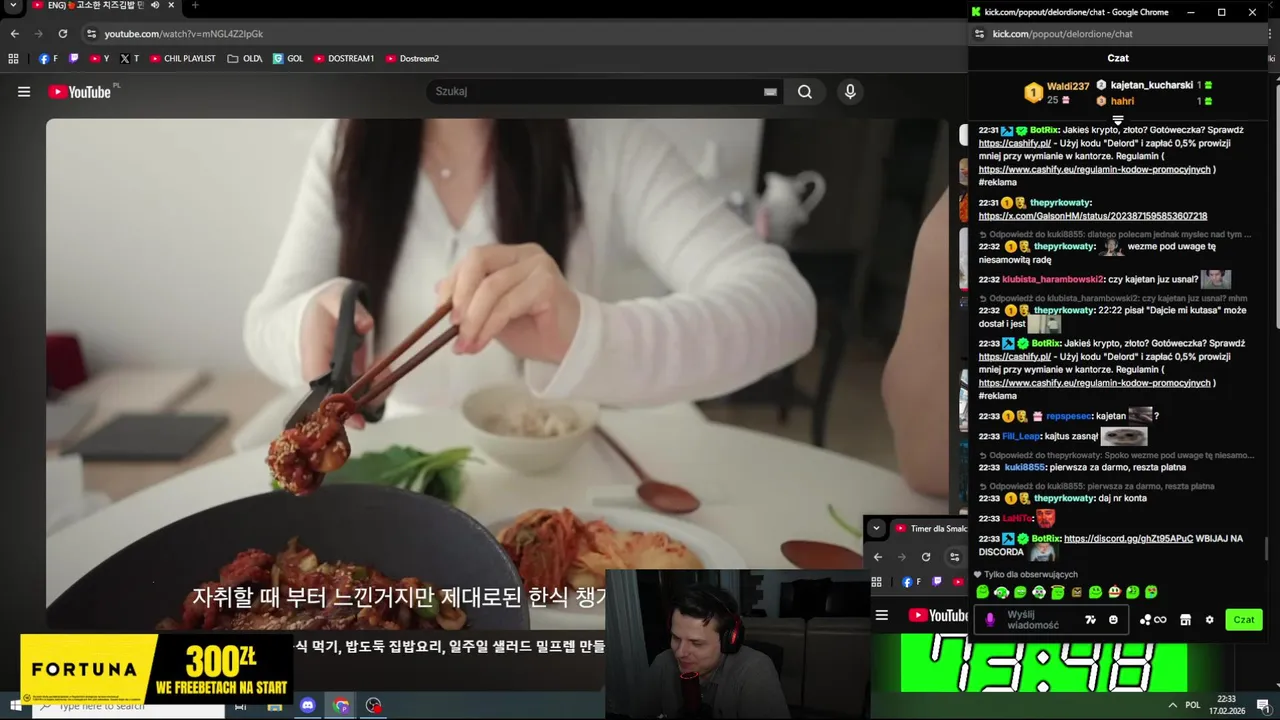Click chat window scrollbar thumb
1280x720 pixels.
point(1267,549)
